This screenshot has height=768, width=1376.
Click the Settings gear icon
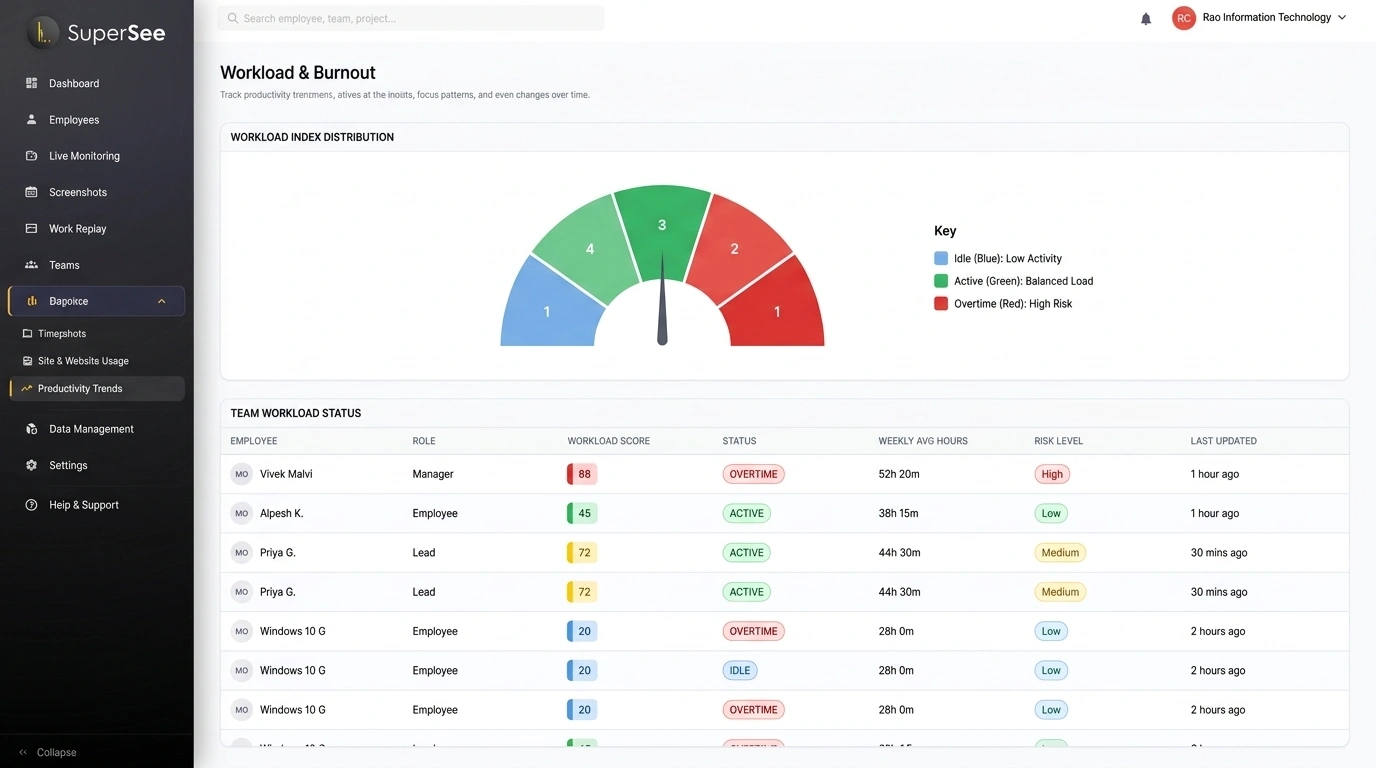[x=31, y=465]
